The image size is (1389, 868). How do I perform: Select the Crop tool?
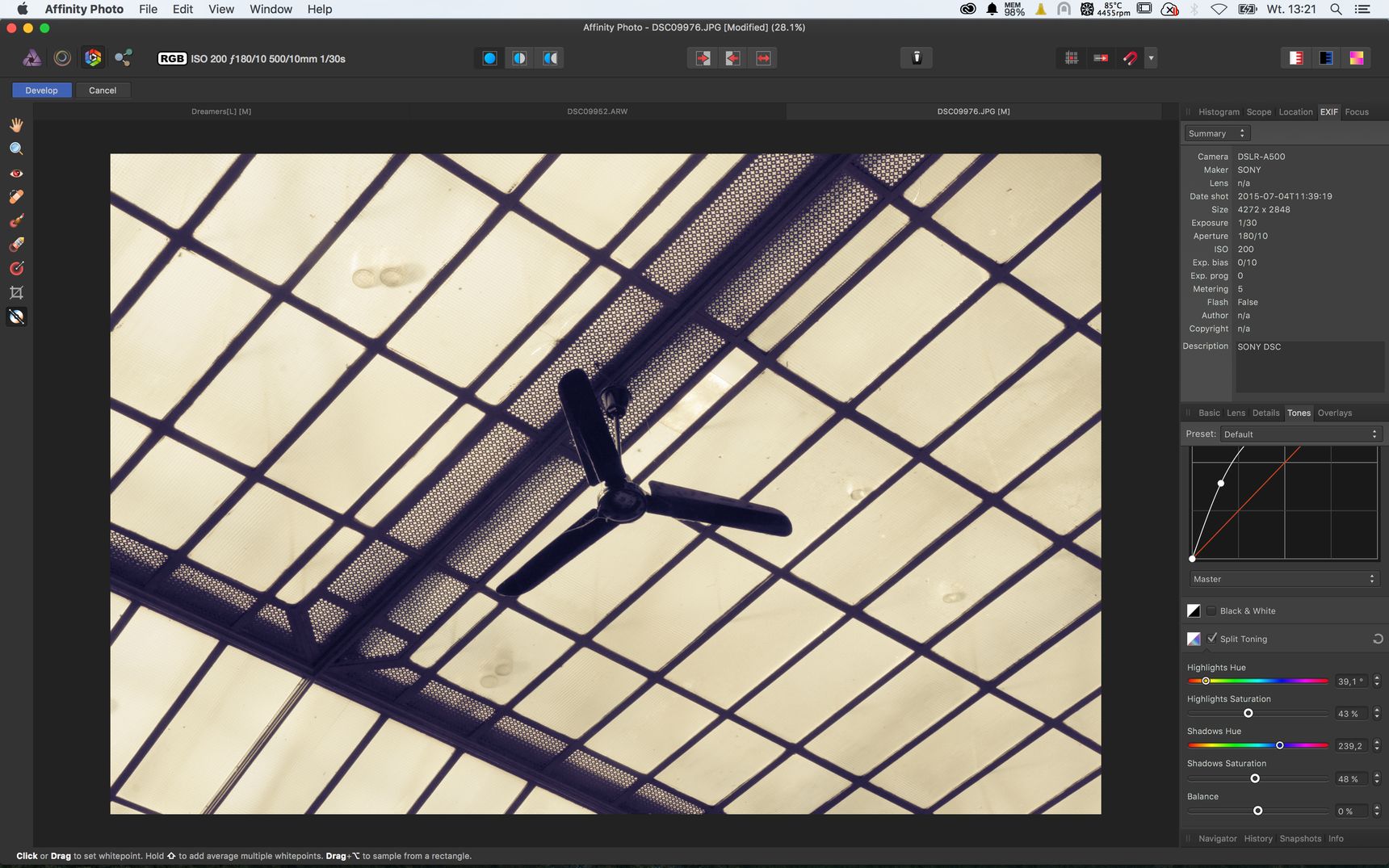[16, 292]
